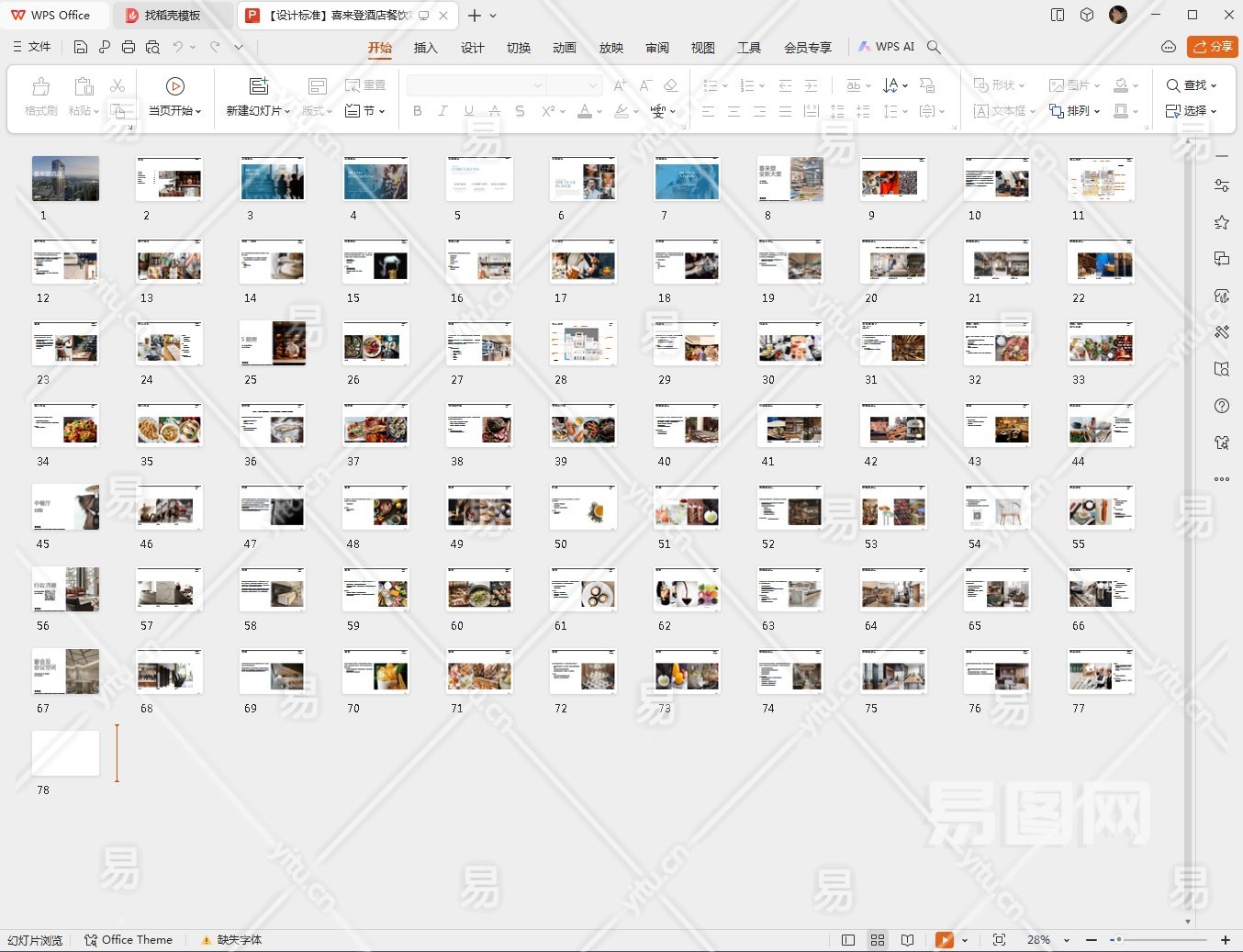Click fit-to-window icon in status bar

tap(999, 940)
